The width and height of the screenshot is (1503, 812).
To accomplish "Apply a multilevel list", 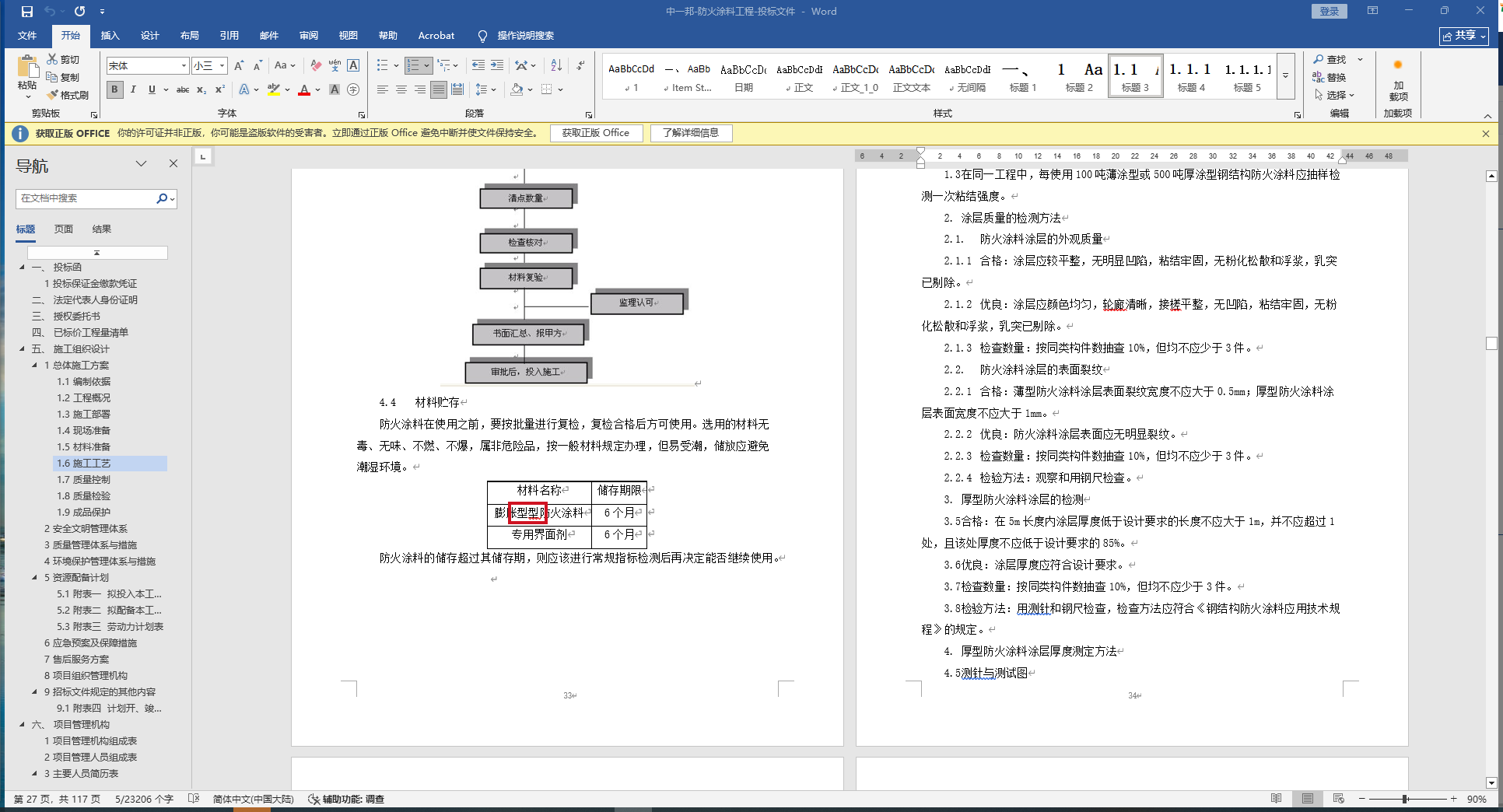I will click(x=443, y=65).
